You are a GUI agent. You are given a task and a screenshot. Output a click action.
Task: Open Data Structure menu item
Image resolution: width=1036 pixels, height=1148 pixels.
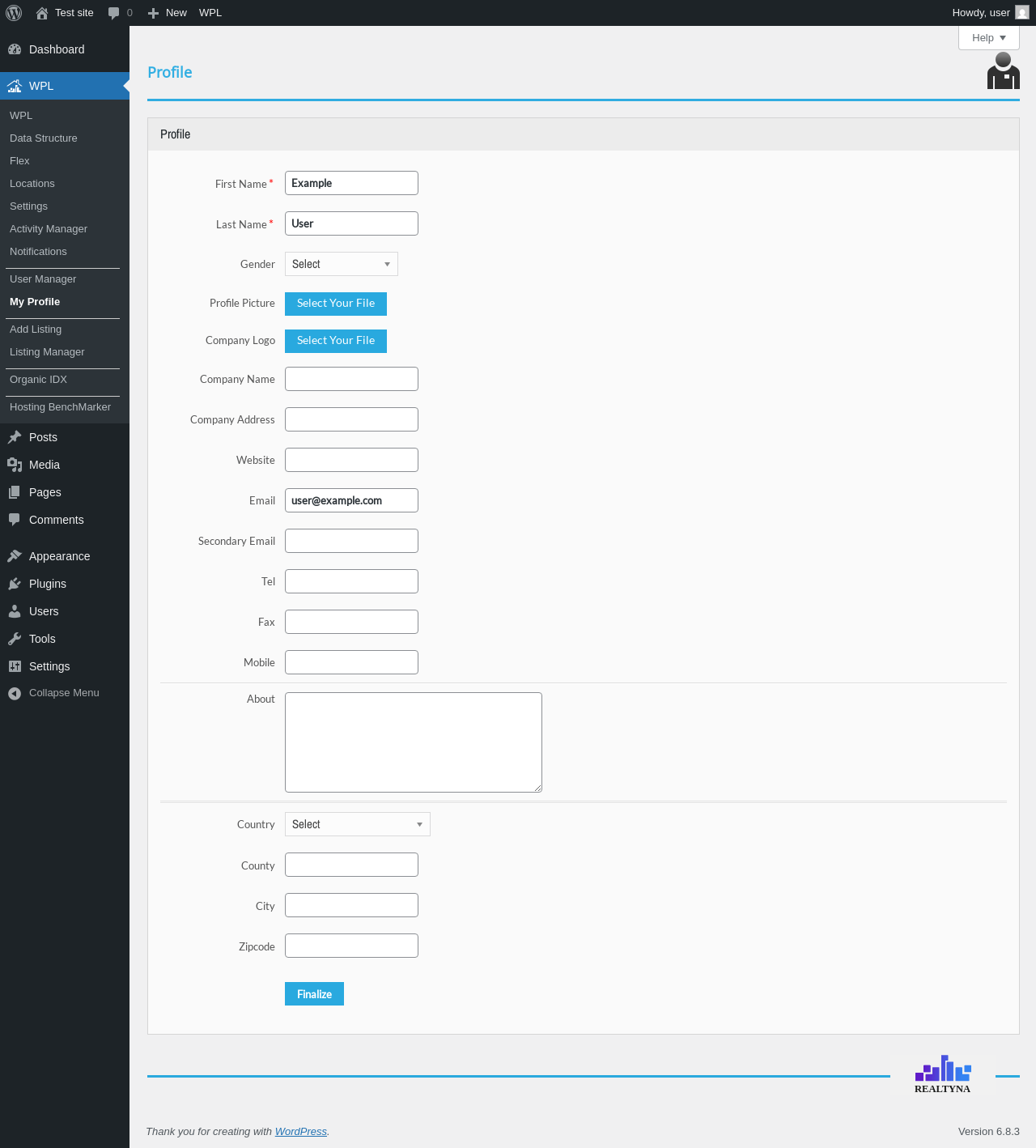coord(44,138)
